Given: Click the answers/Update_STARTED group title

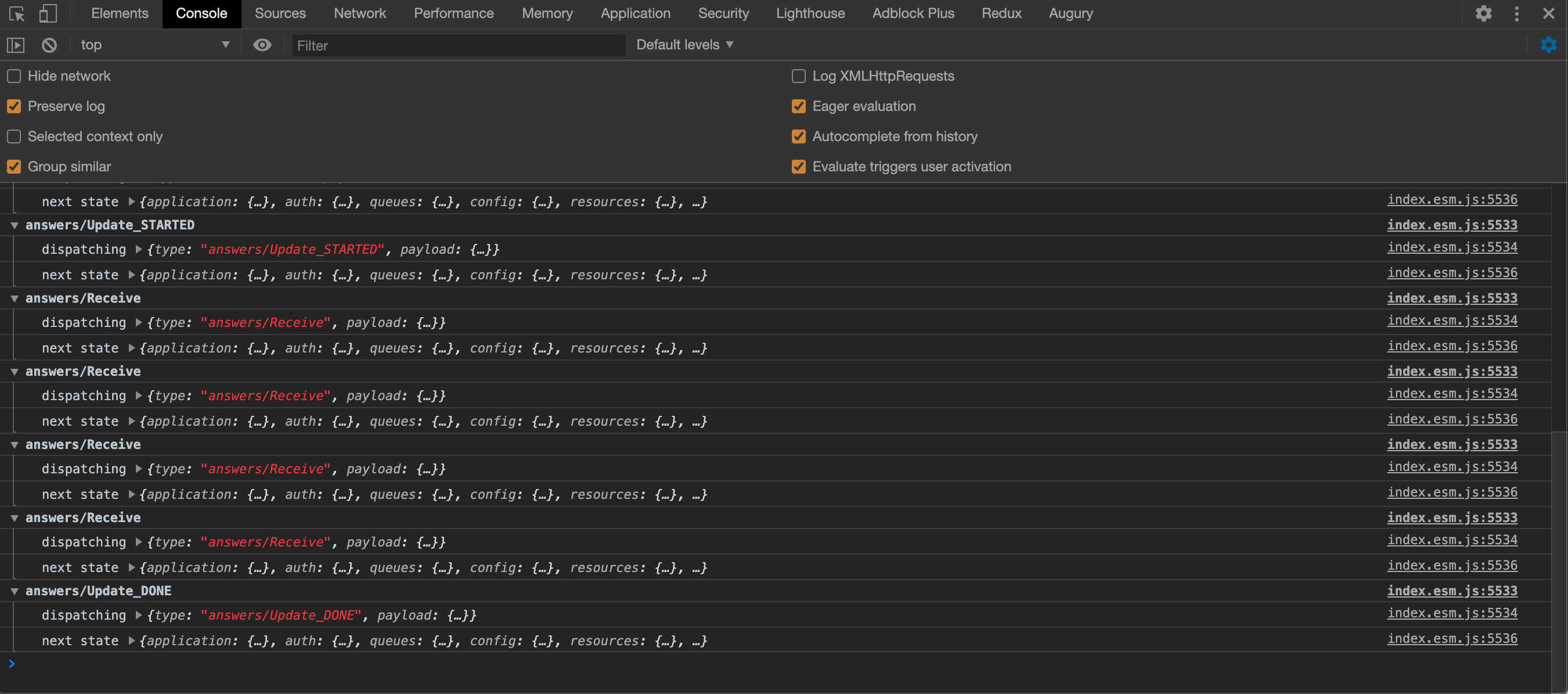Looking at the screenshot, I should pyautogui.click(x=110, y=225).
